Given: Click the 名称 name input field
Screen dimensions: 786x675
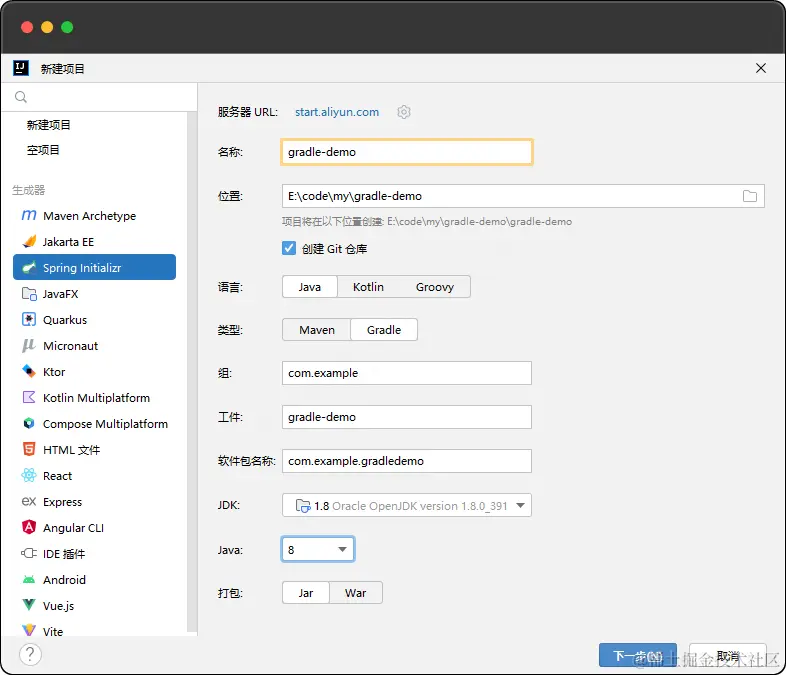Looking at the screenshot, I should (407, 152).
